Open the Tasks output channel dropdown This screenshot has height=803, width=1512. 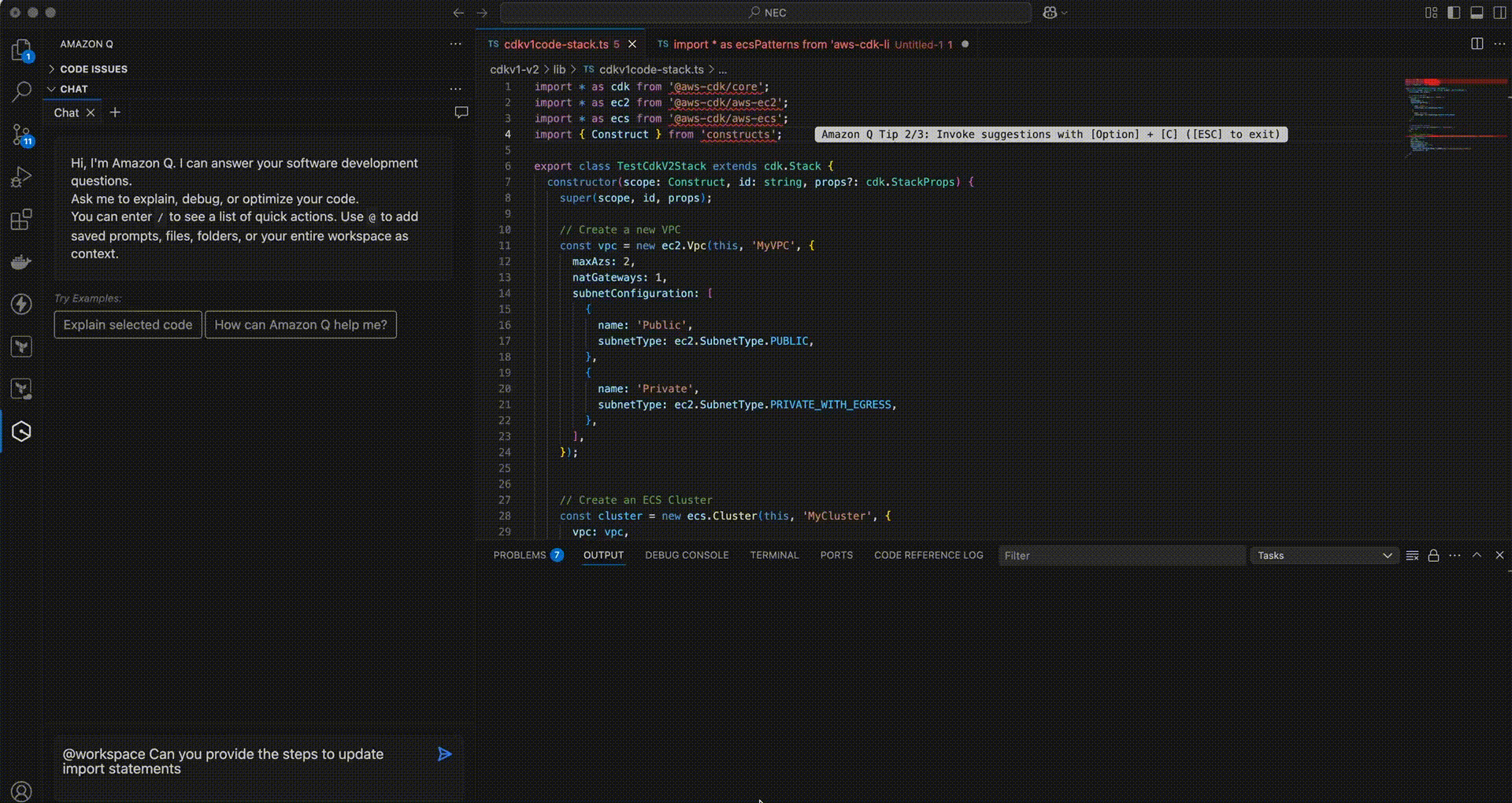[x=1323, y=555]
